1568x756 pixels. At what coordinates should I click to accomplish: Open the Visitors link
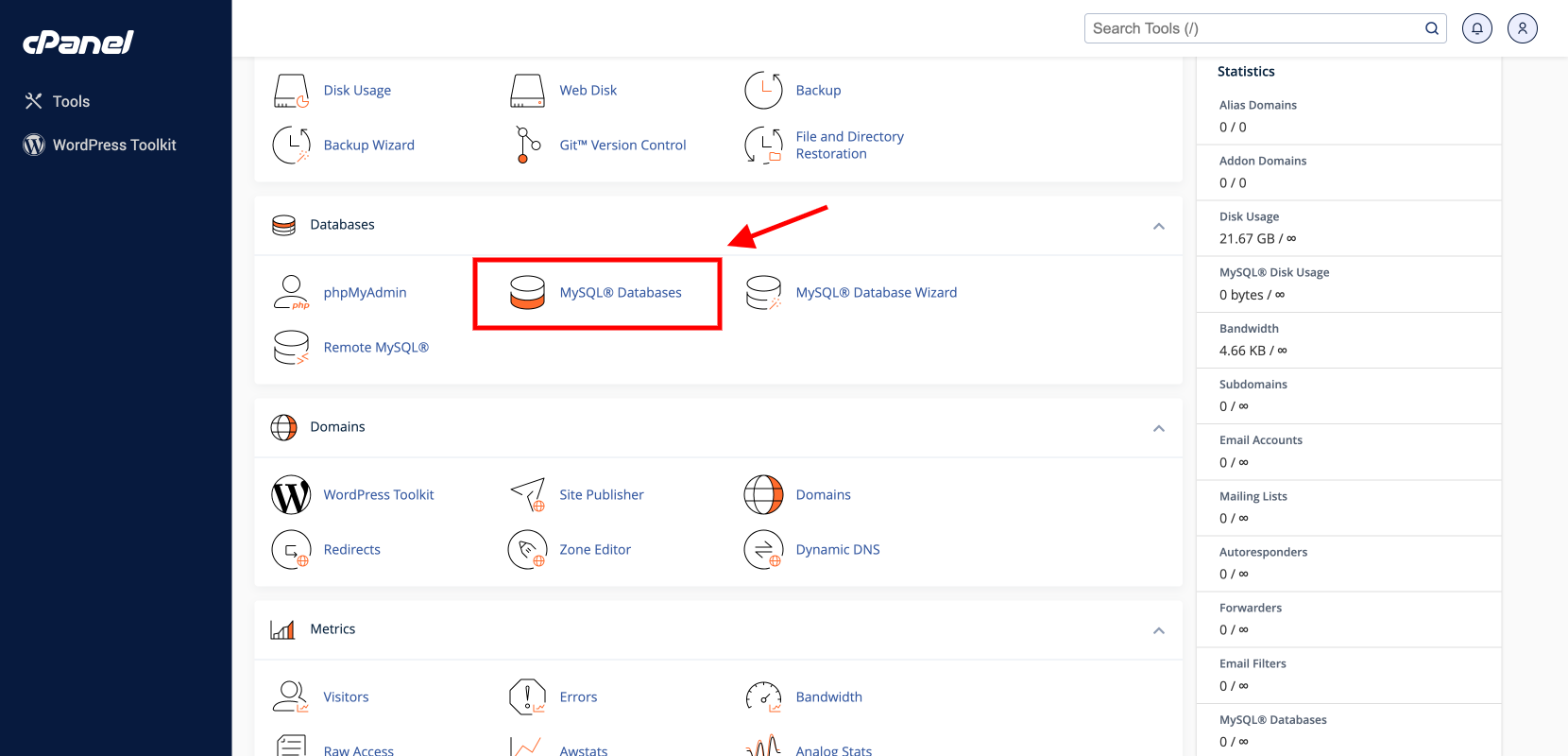346,697
